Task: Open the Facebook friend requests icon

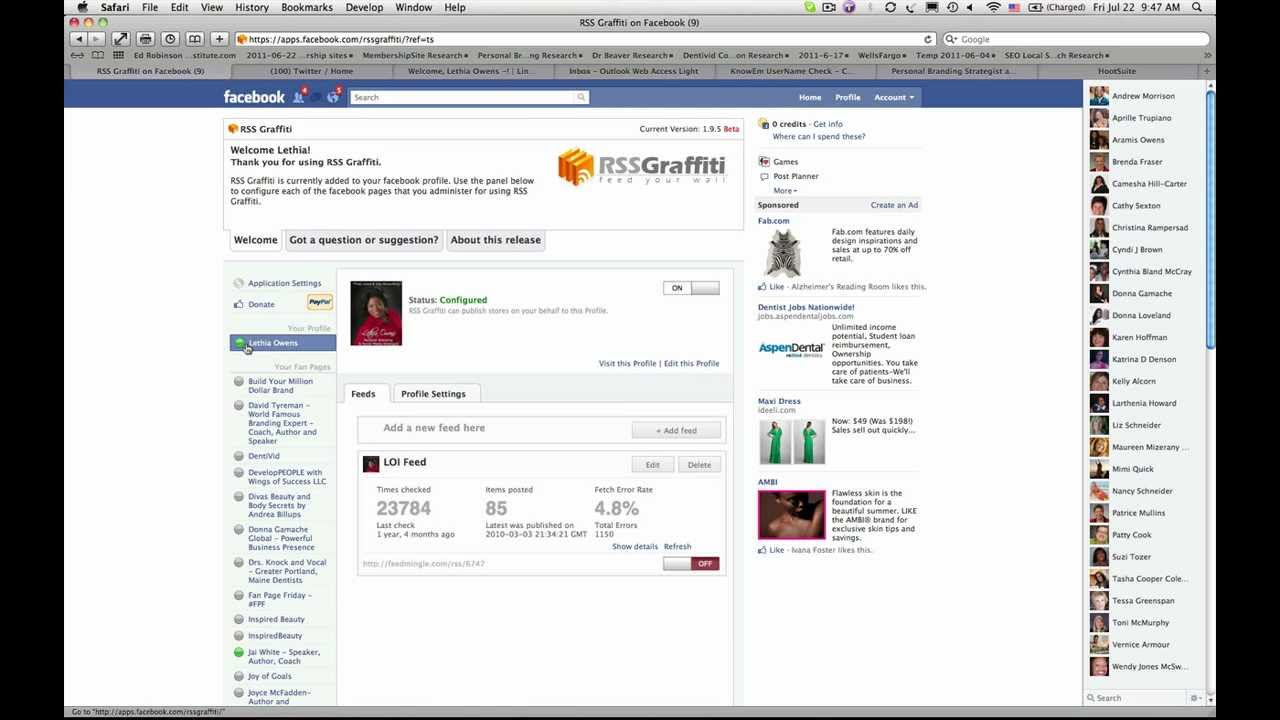Action: 296,96
